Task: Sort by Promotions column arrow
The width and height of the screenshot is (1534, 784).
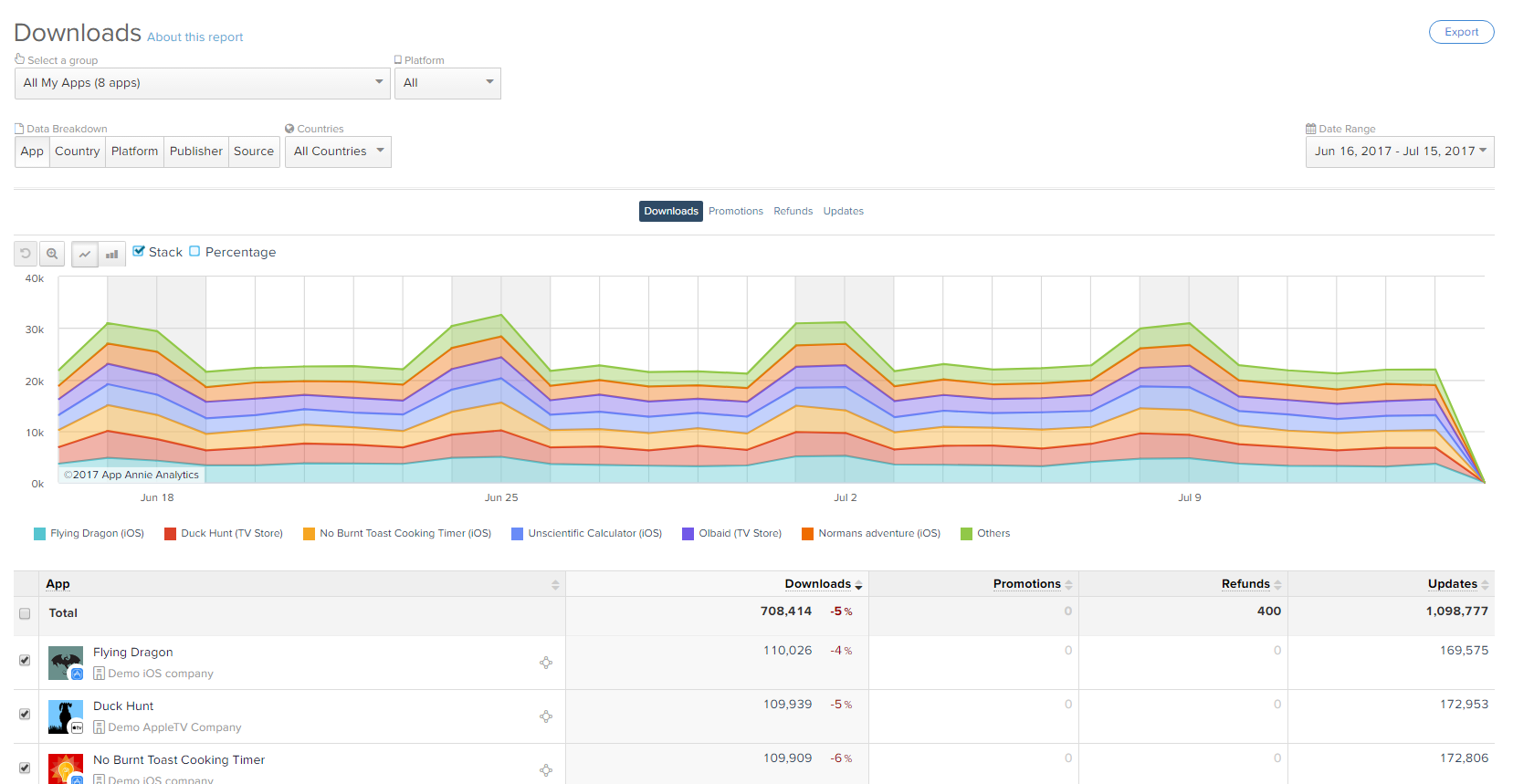Action: coord(1068,585)
